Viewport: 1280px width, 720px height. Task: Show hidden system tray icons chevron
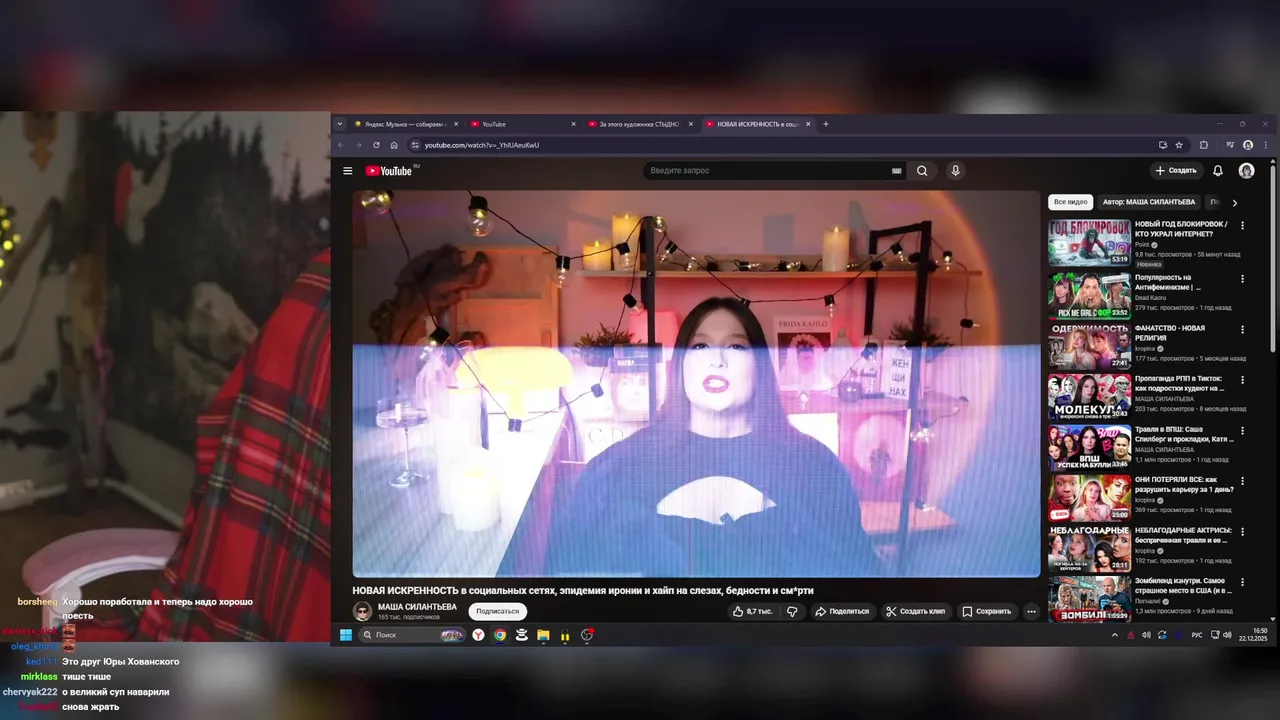click(x=1115, y=635)
